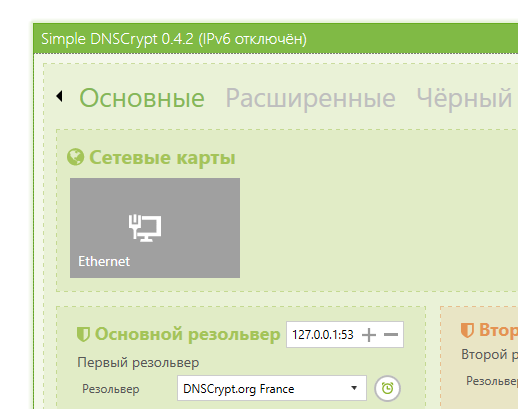518x409 pixels.
Task: Click the back arrow left of the tabs
Action: coord(59,96)
